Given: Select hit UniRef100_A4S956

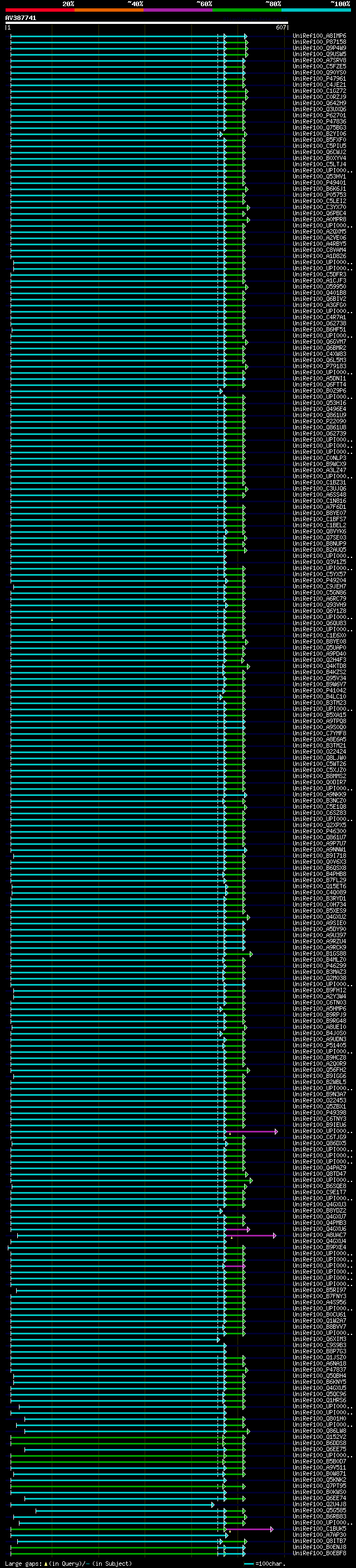Looking at the screenshot, I should point(319,1302).
